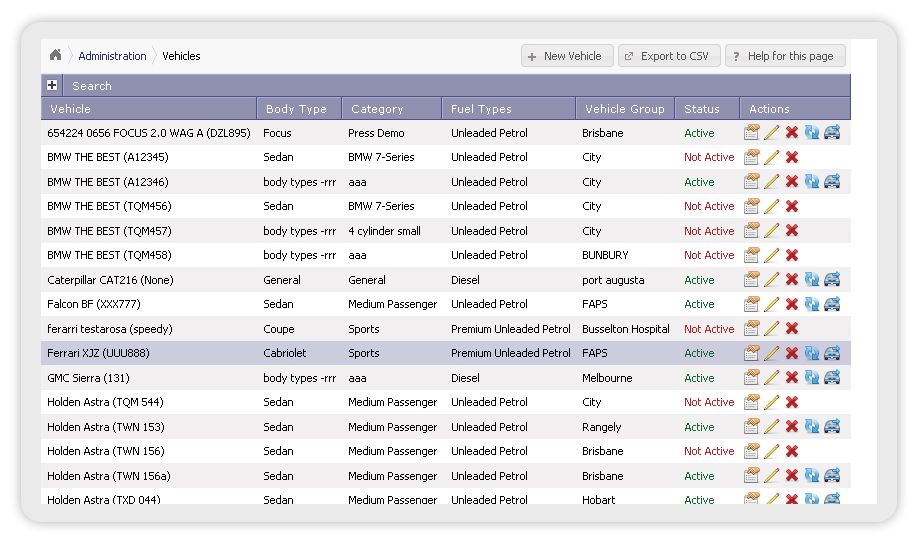Go to home via the house icon

click(x=56, y=55)
